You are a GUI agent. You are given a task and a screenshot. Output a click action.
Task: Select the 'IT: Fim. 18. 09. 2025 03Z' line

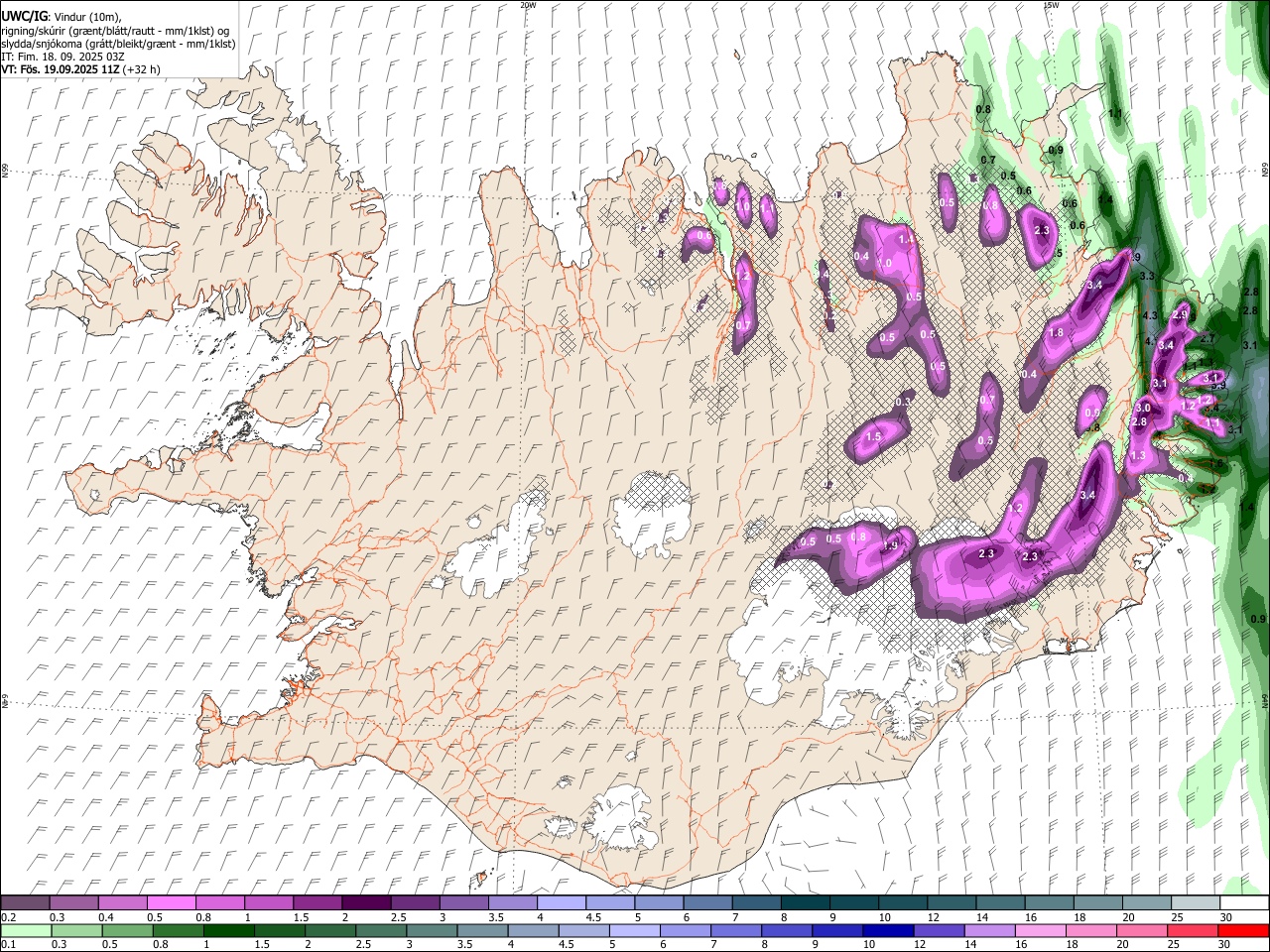point(63,57)
